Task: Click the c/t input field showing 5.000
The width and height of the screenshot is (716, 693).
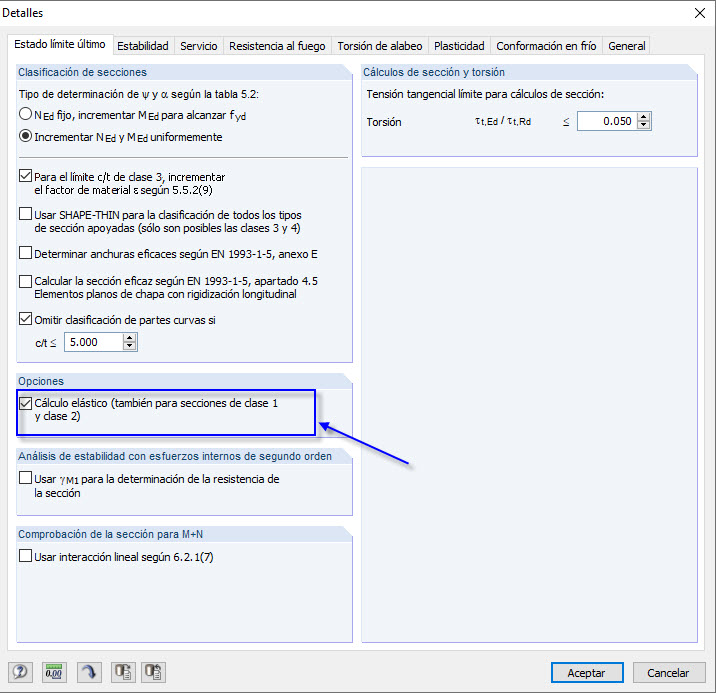Action: (x=94, y=342)
